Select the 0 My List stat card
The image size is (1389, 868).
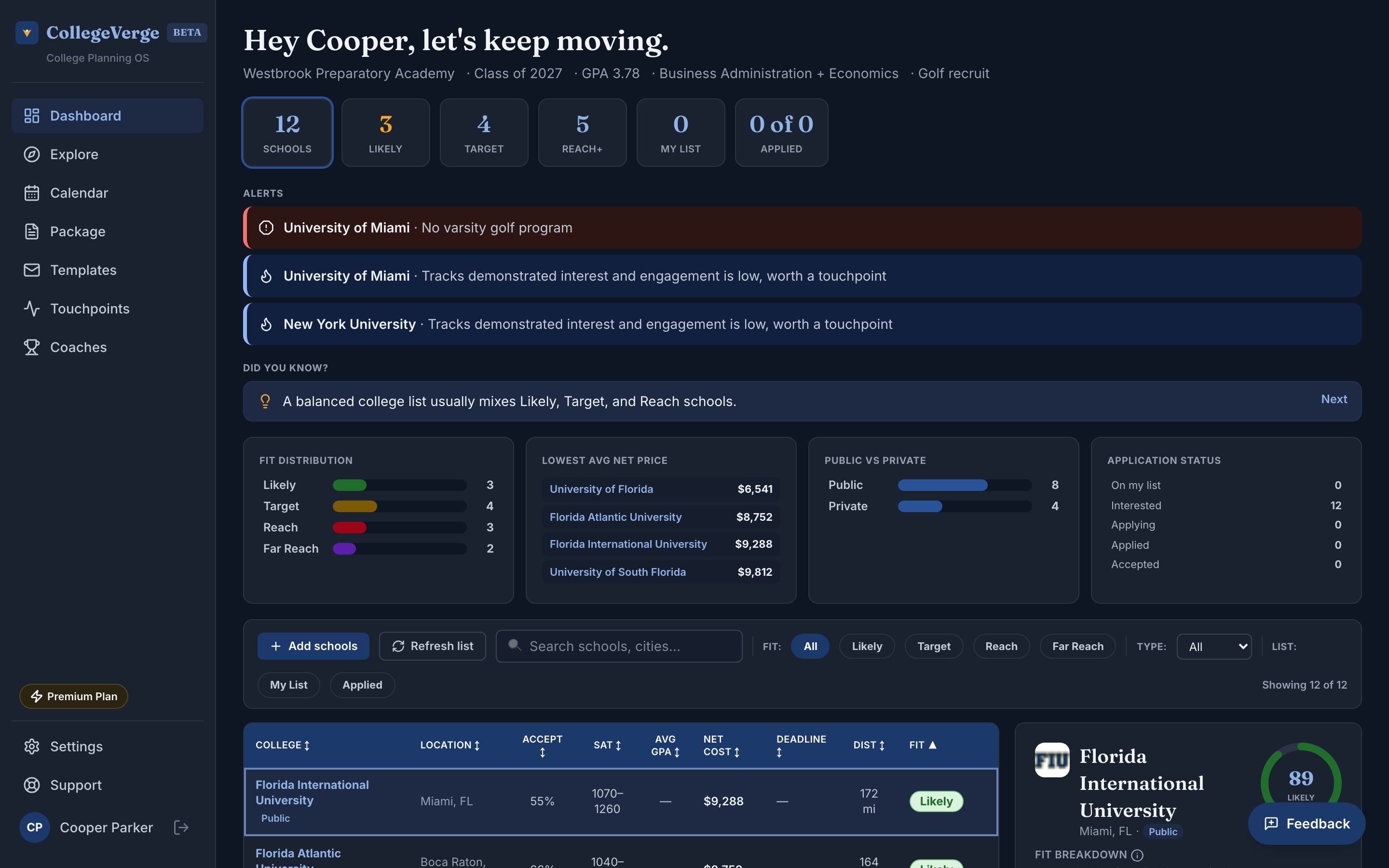(x=681, y=133)
